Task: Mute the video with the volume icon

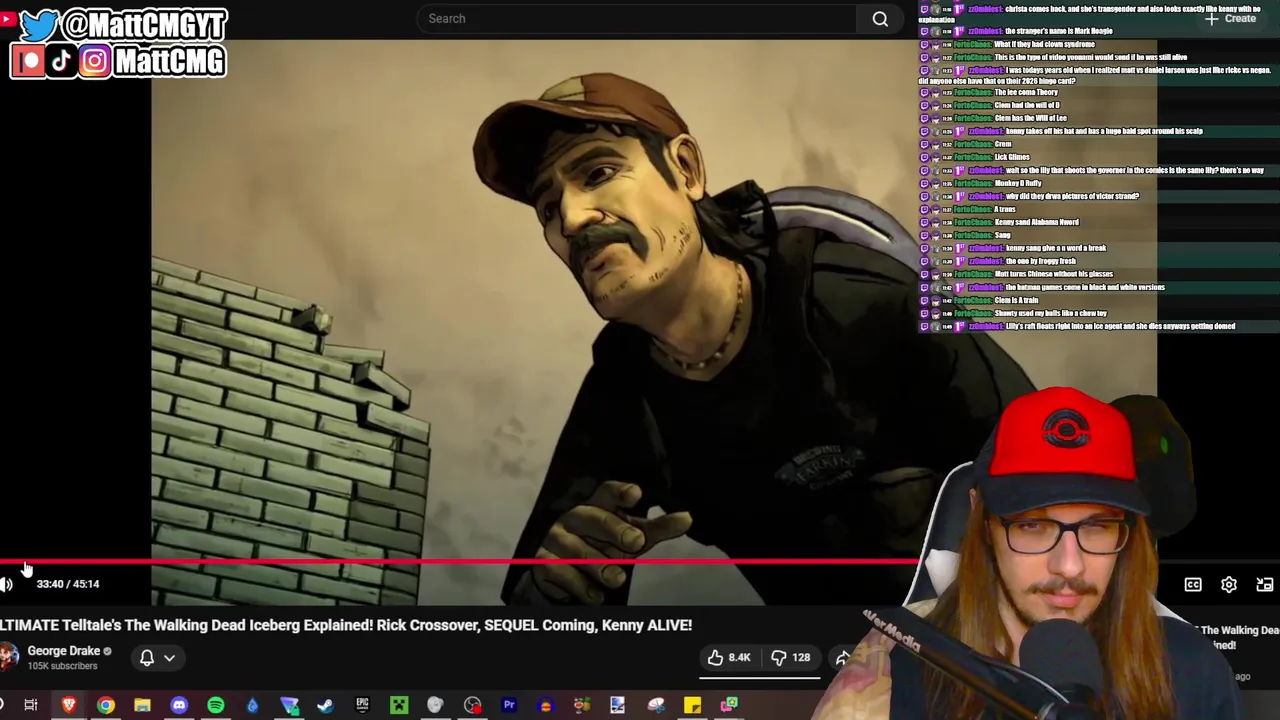Action: [7, 585]
